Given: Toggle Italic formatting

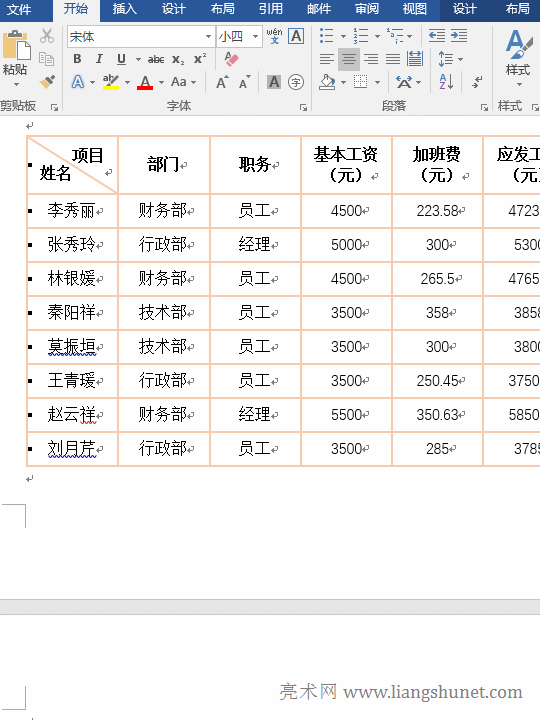Looking at the screenshot, I should click(x=99, y=59).
